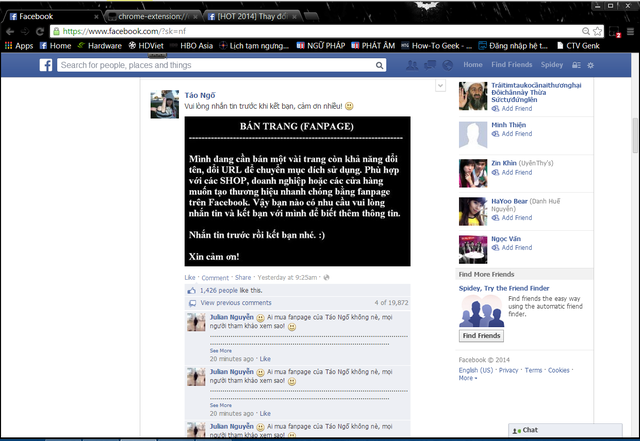Add Minh Thiện as friend
The height and width of the screenshot is (441, 640).
point(512,134)
